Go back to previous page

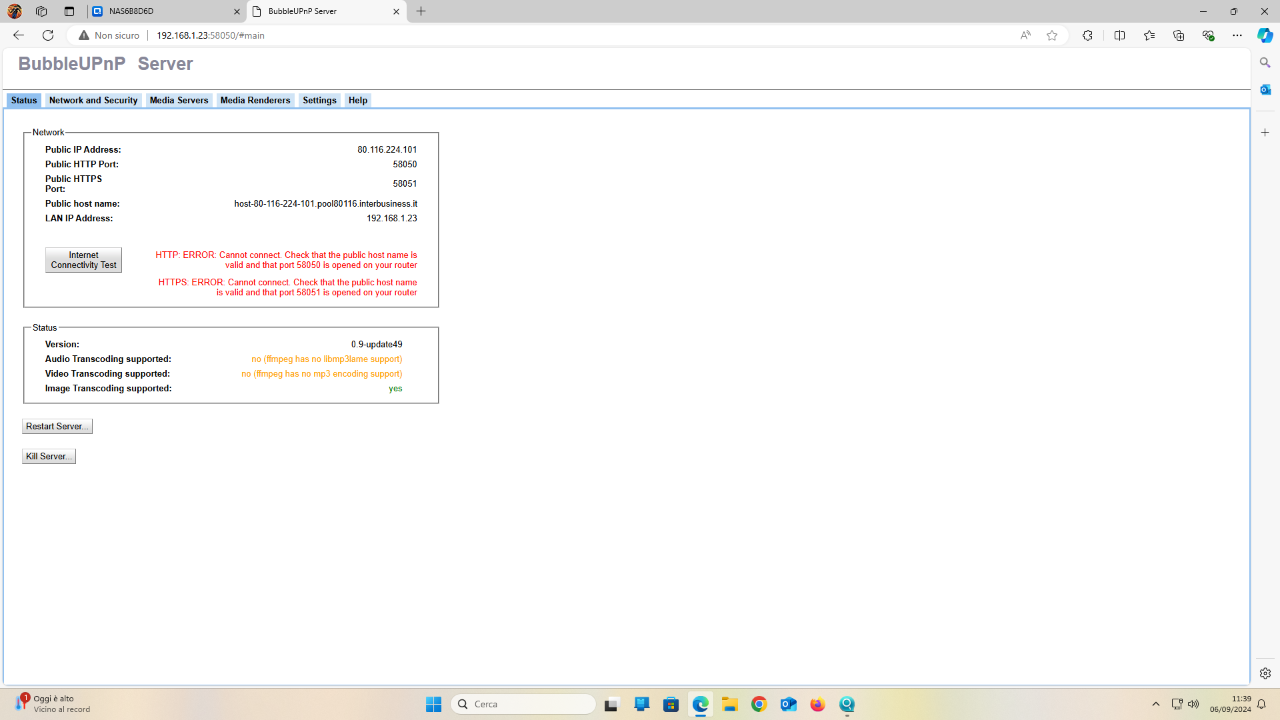tap(18, 35)
